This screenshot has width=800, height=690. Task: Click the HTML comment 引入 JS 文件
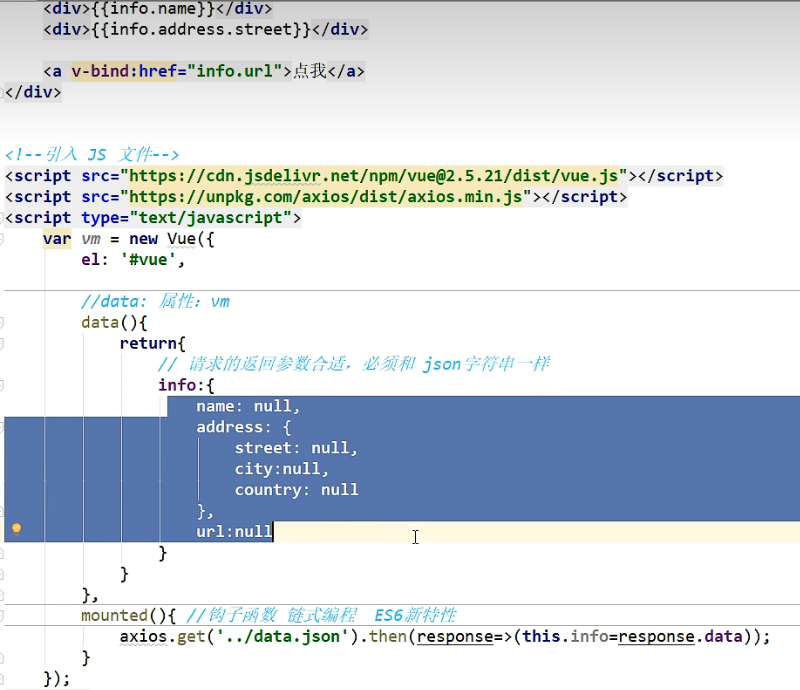[92, 154]
